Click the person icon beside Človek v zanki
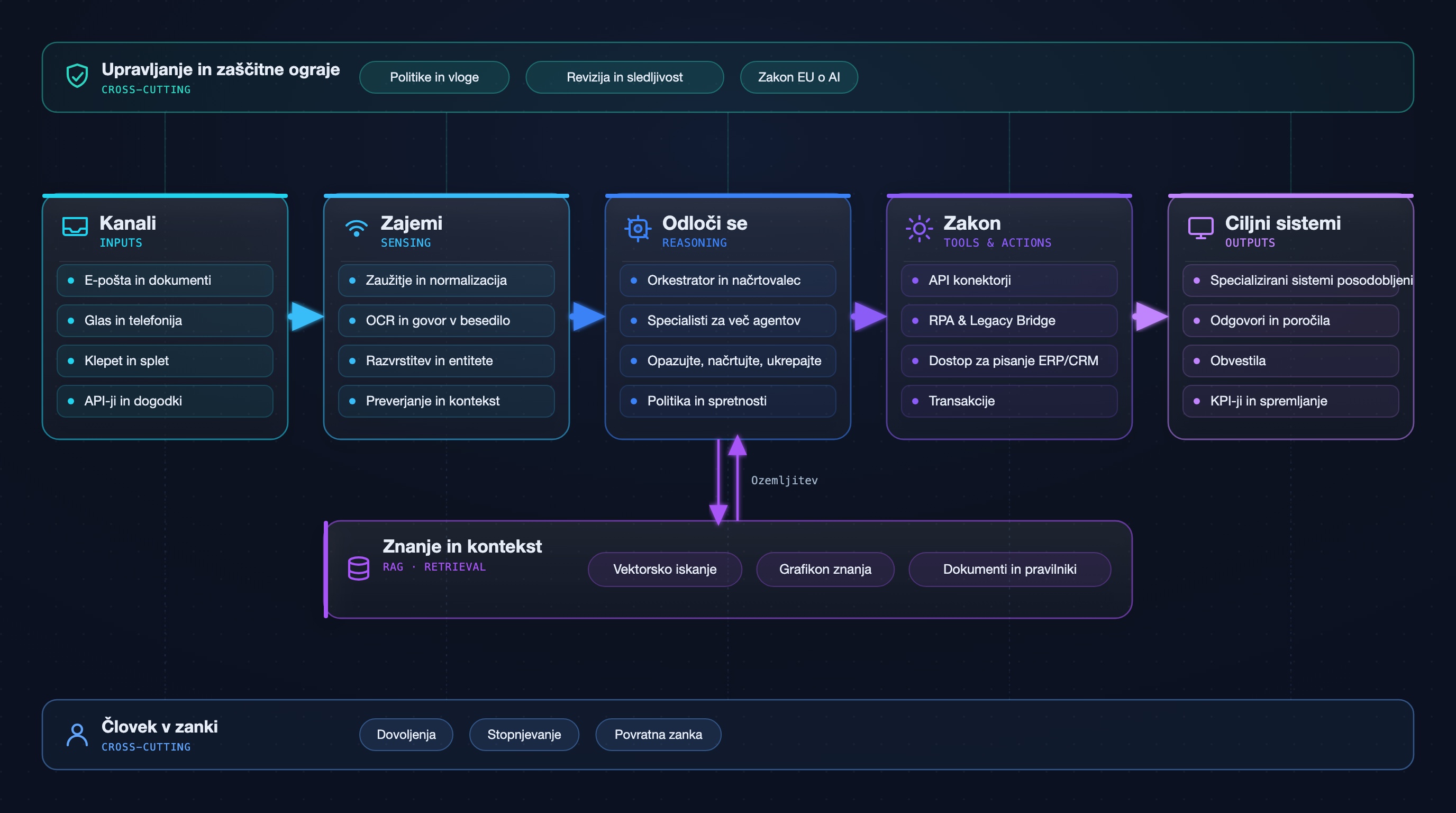This screenshot has height=813, width=1456. click(x=77, y=735)
